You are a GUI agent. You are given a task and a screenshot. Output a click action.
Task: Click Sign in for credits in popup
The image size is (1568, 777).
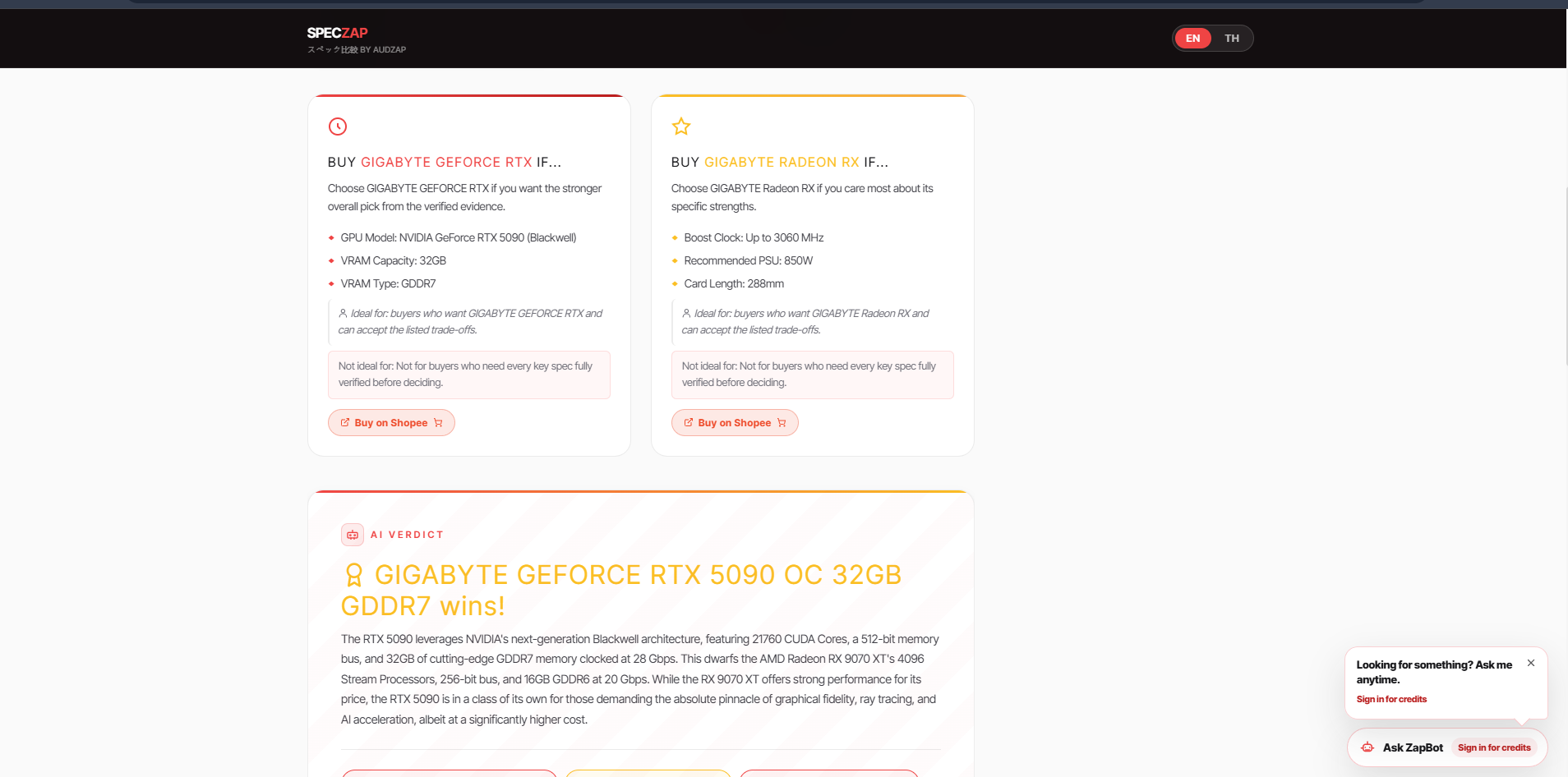[x=1391, y=700]
